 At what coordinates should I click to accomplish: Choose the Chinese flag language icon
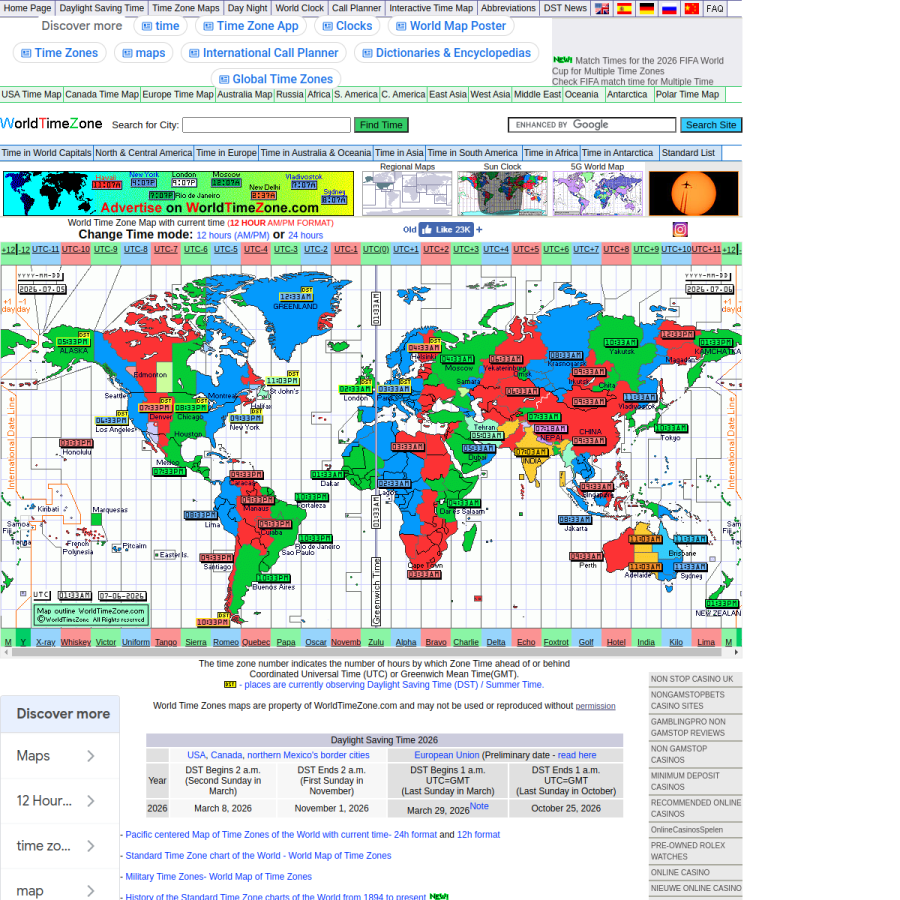(x=692, y=9)
